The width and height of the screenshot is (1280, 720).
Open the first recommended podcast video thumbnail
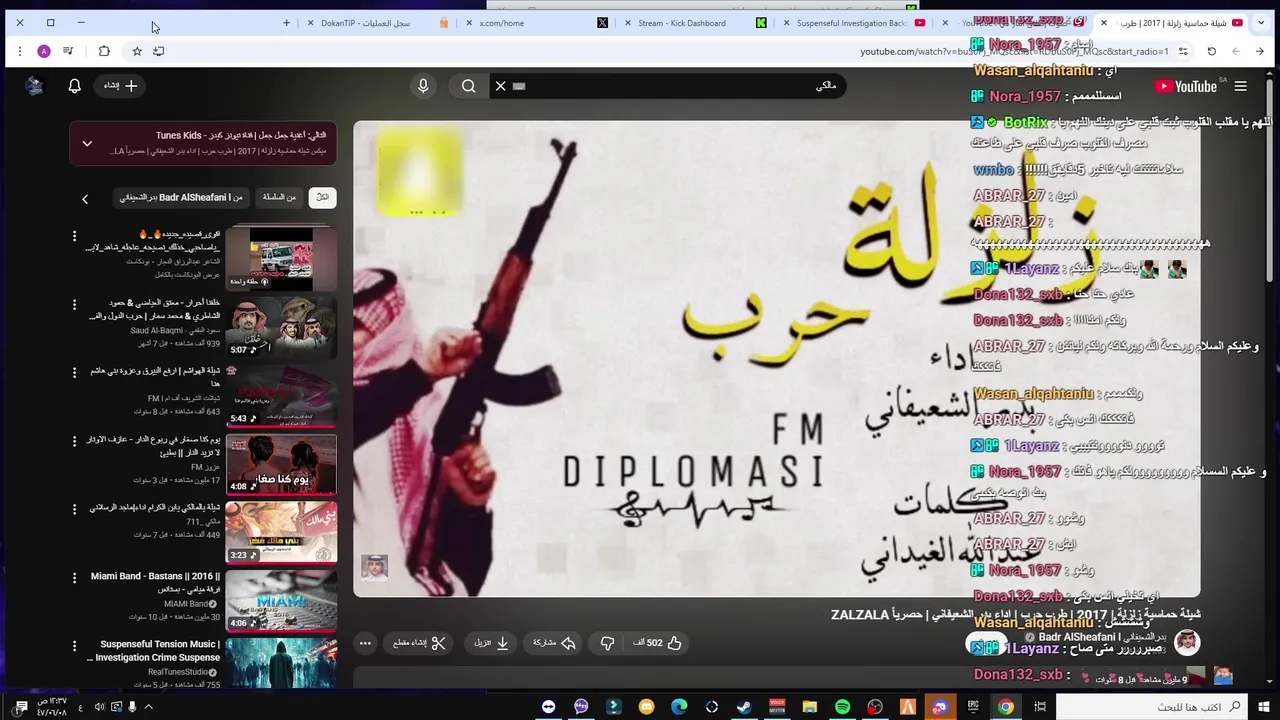pos(281,258)
